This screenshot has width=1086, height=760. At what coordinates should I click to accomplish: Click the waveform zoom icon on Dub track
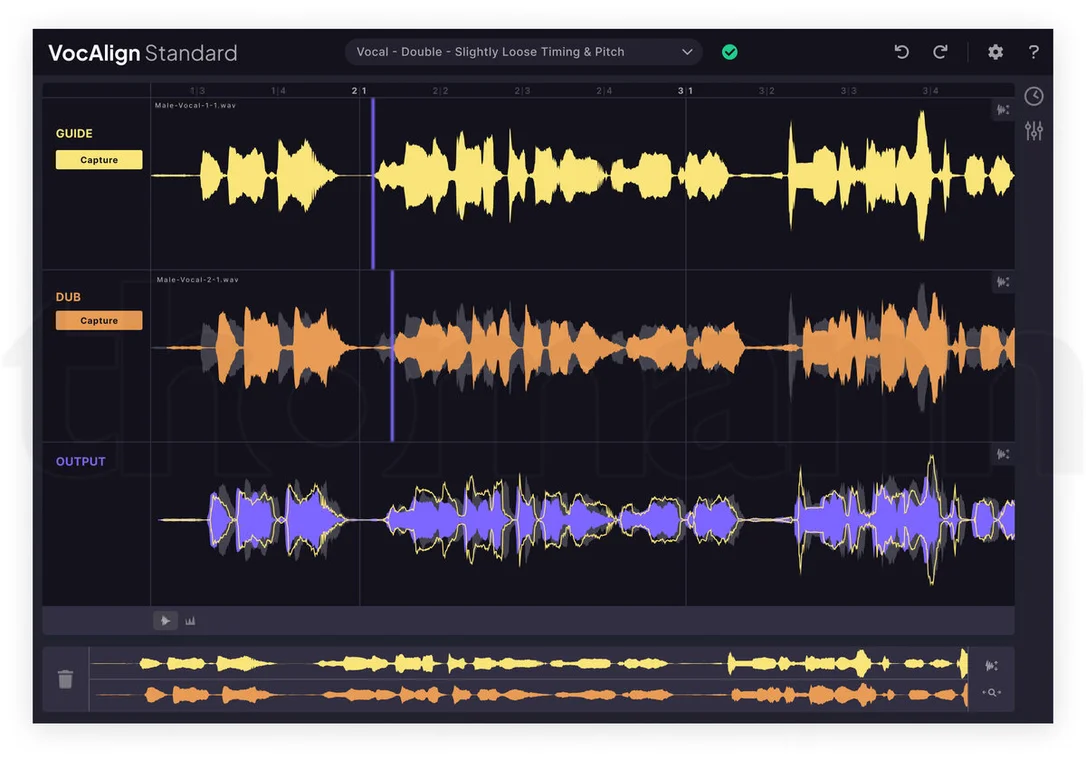[x=1003, y=282]
